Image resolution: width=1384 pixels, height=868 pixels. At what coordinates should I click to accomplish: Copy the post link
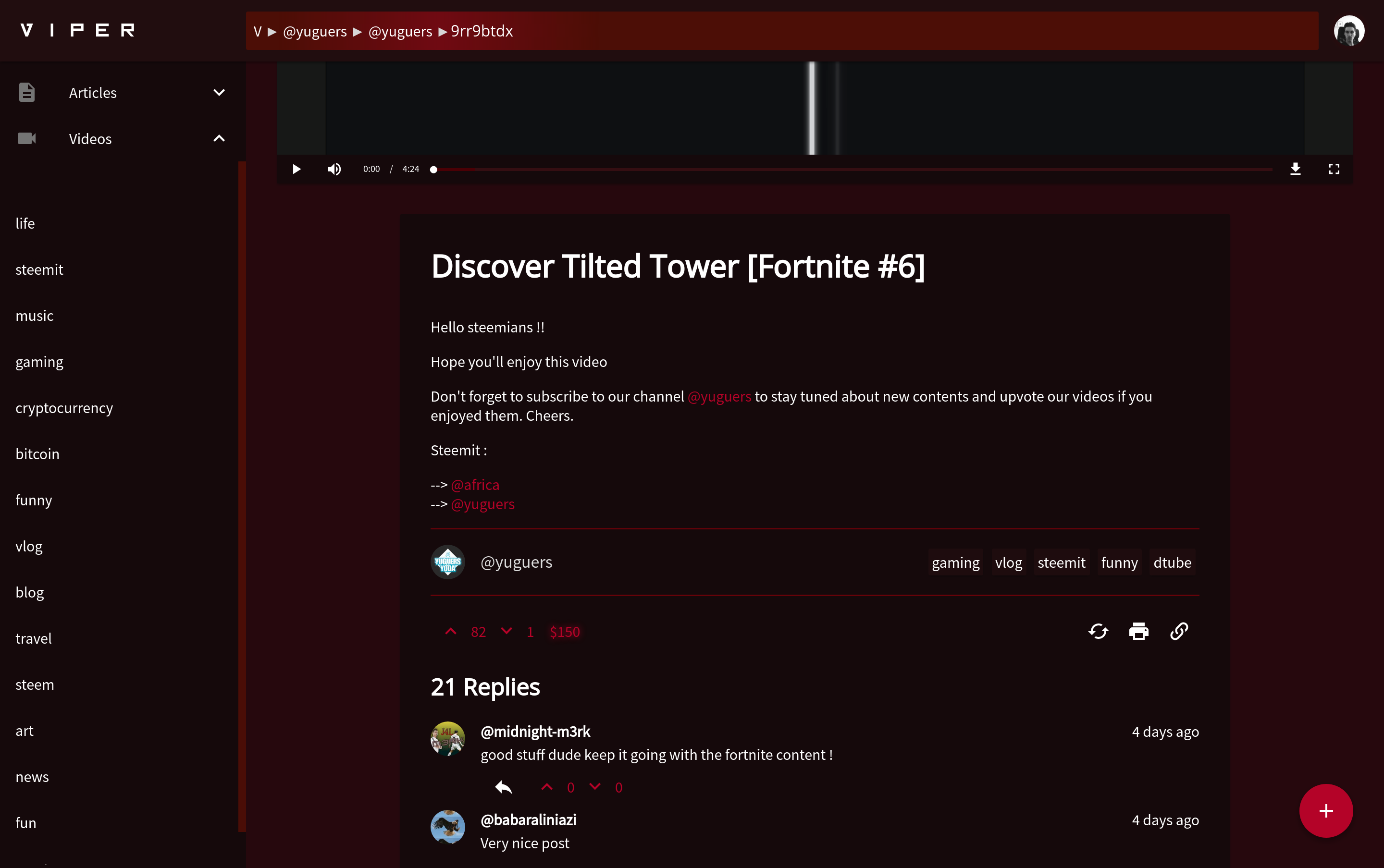coord(1178,632)
